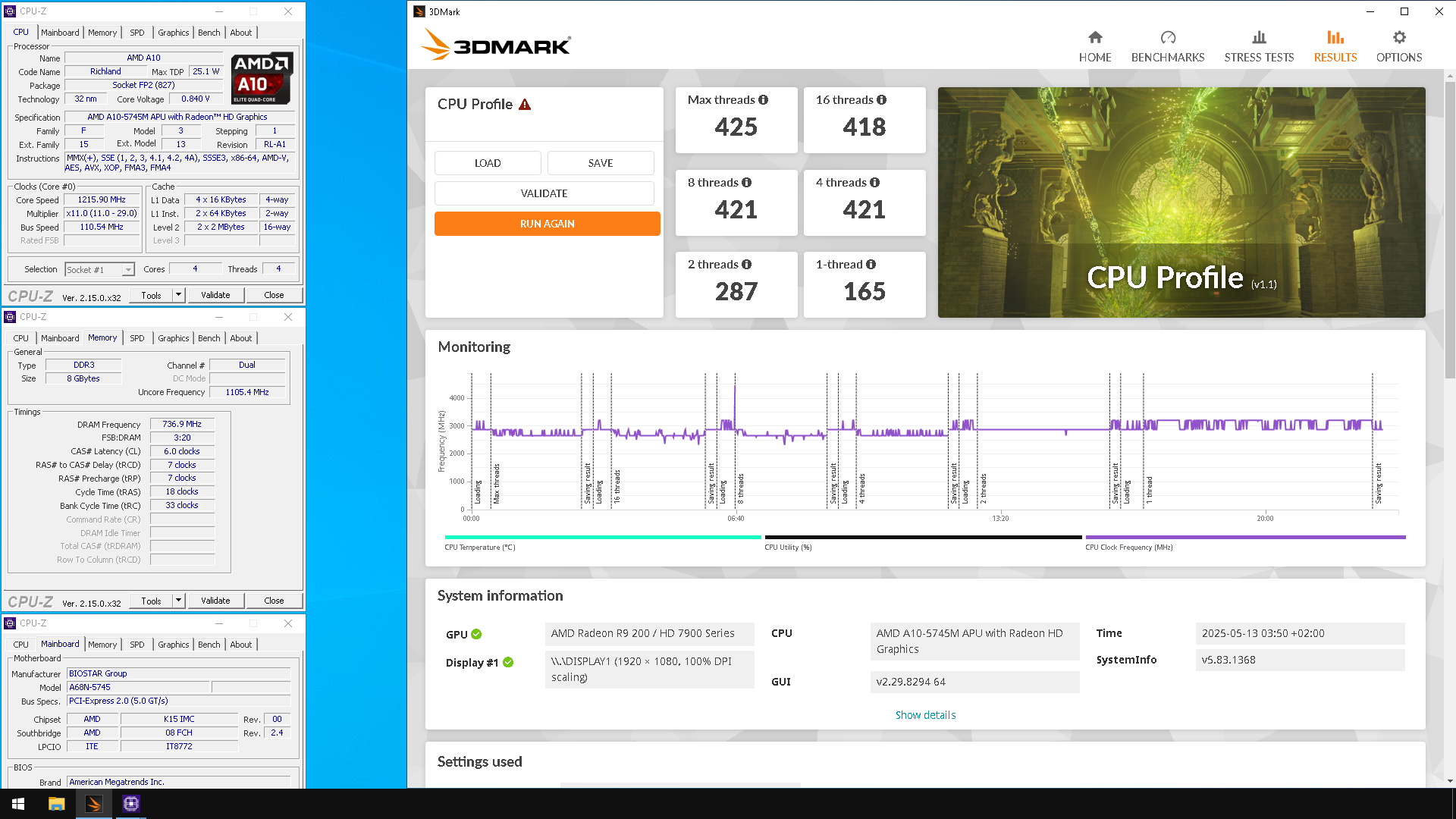Screen dimensions: 1456x819
Task: Expand Tools dropdown arrow in top CPU-Z window
Action: 179,295
